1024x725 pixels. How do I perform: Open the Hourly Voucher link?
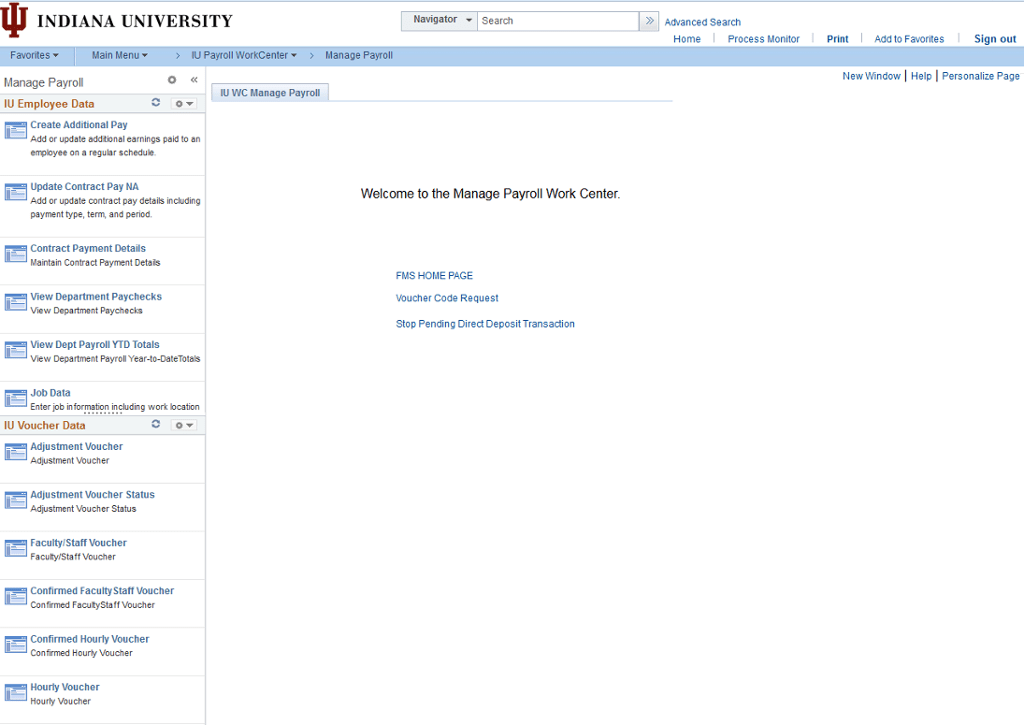(65, 687)
